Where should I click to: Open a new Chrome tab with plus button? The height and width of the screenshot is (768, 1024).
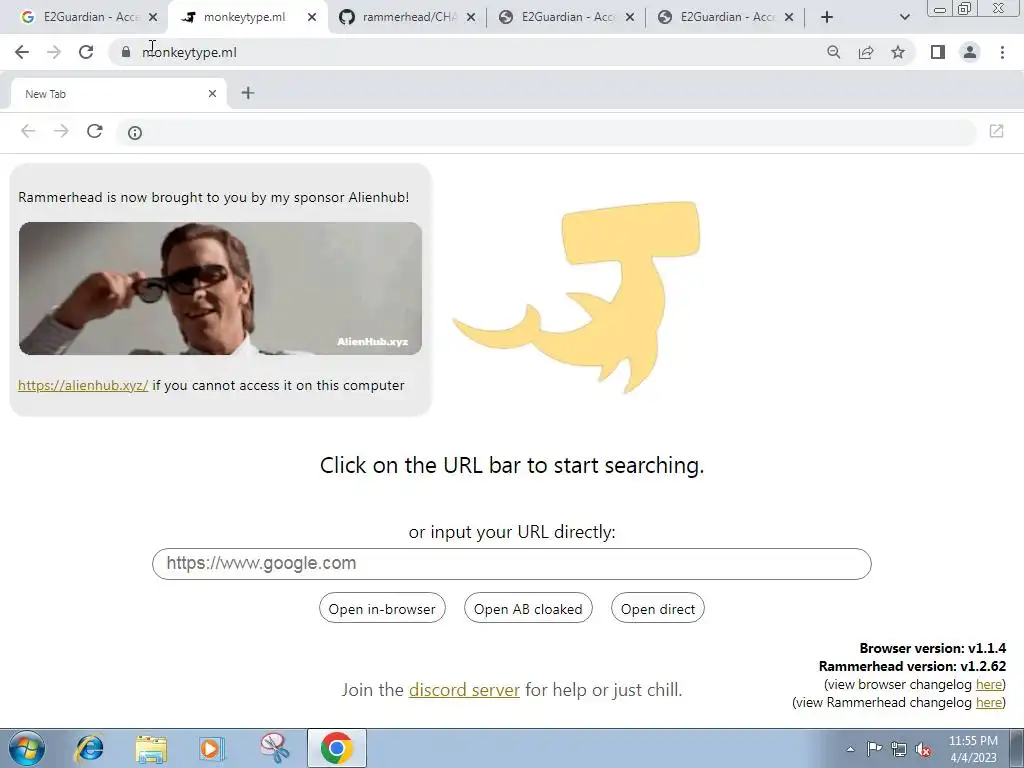tap(827, 17)
